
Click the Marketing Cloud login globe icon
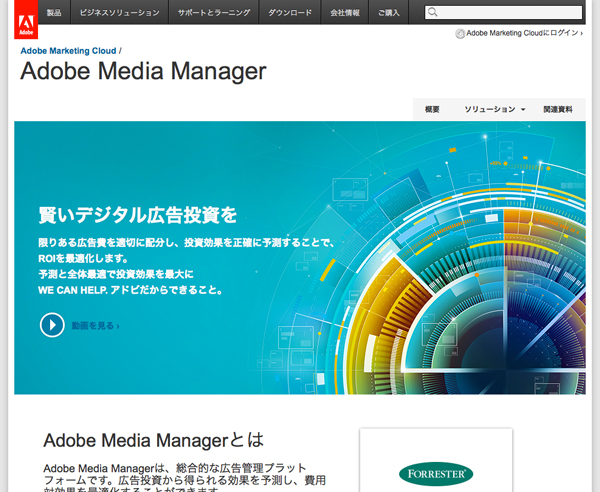coord(460,33)
